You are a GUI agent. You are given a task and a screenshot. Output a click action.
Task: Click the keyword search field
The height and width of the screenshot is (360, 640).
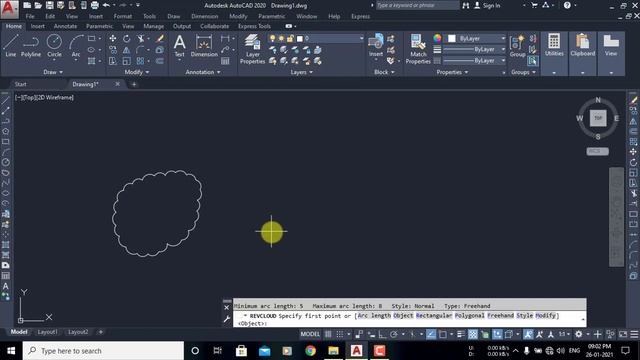pyautogui.click(x=417, y=5)
